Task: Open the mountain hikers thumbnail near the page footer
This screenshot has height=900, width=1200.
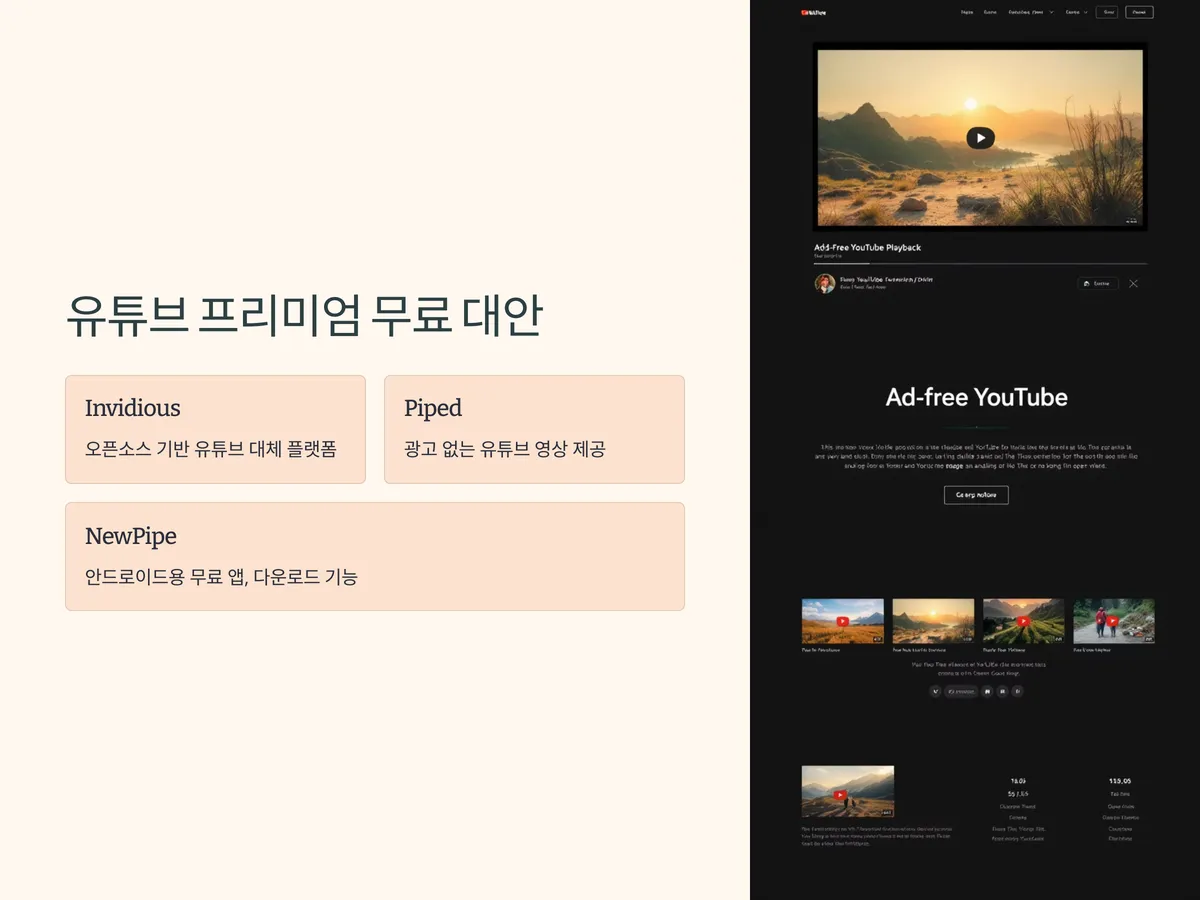Action: click(848, 792)
